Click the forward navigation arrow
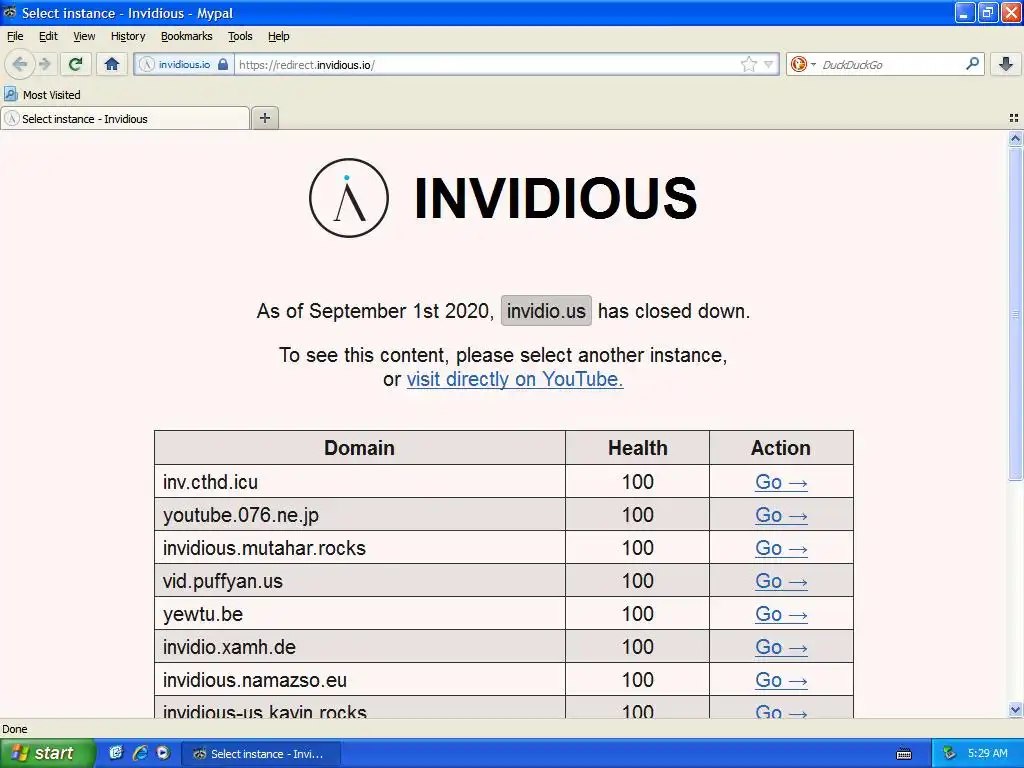1024x768 pixels. [x=44, y=64]
